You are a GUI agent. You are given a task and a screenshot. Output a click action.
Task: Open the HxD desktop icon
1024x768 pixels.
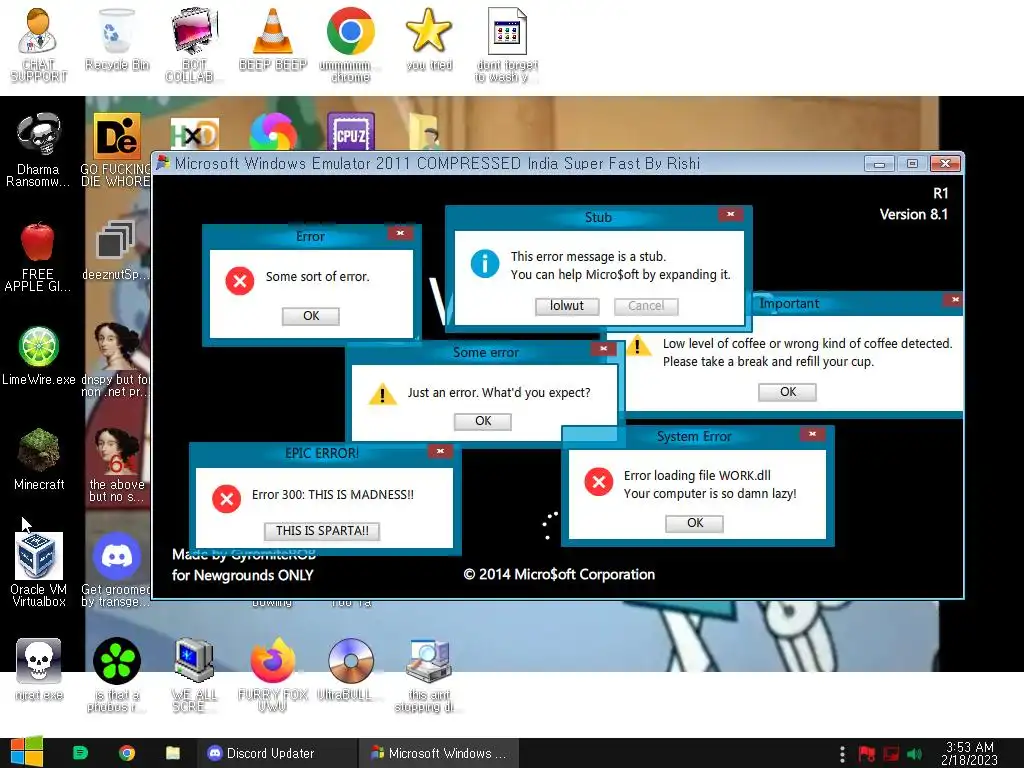click(195, 134)
